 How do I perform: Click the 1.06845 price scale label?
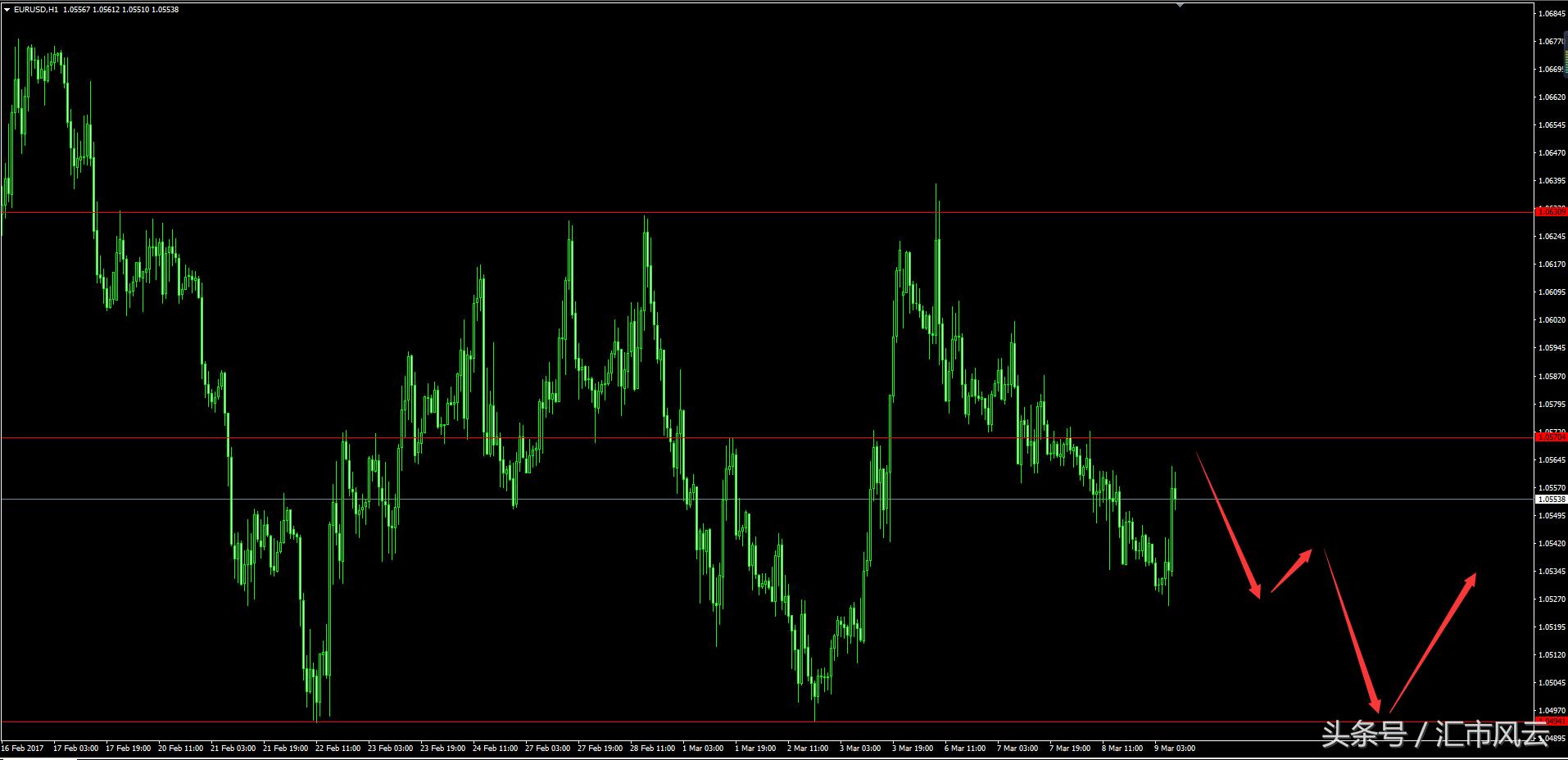coord(1552,14)
